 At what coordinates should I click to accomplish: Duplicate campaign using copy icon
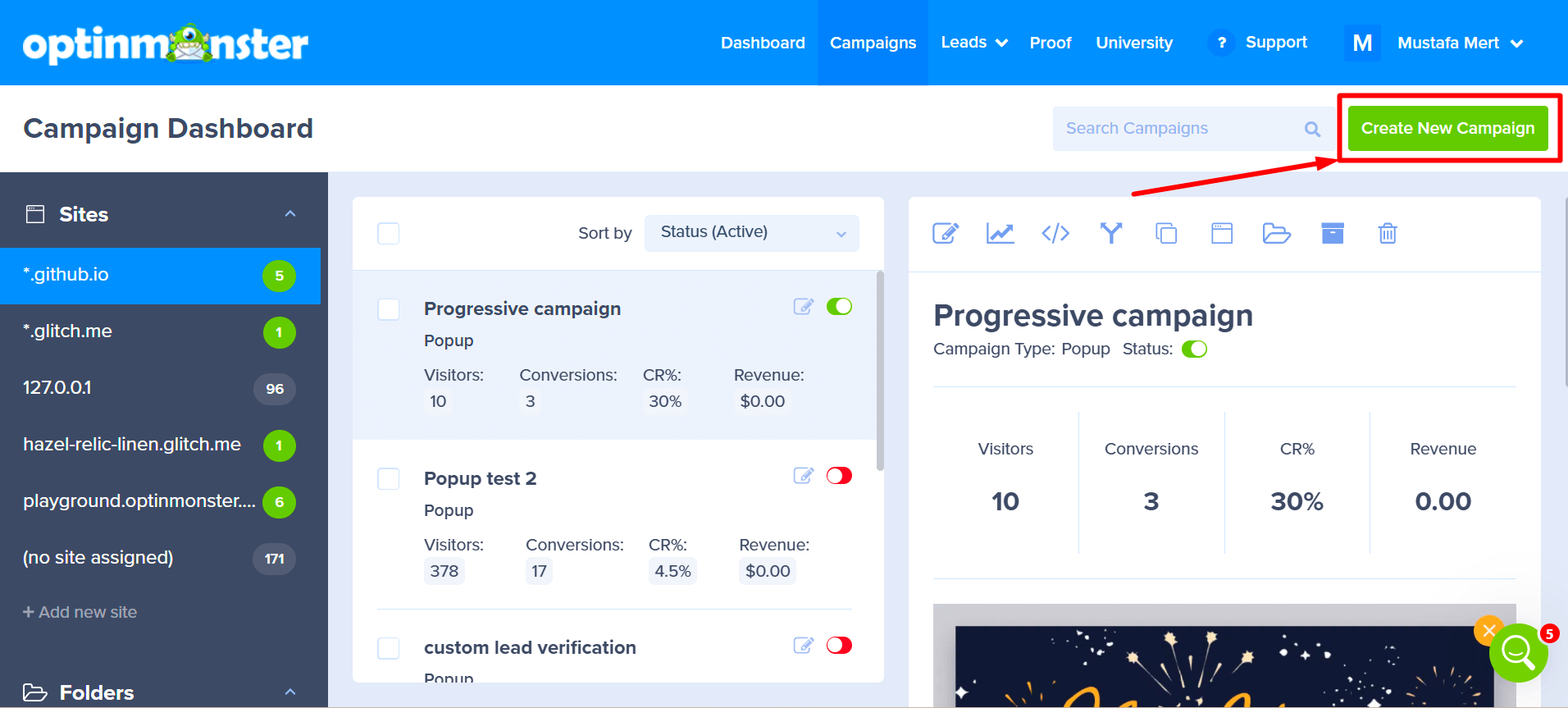[1166, 234]
